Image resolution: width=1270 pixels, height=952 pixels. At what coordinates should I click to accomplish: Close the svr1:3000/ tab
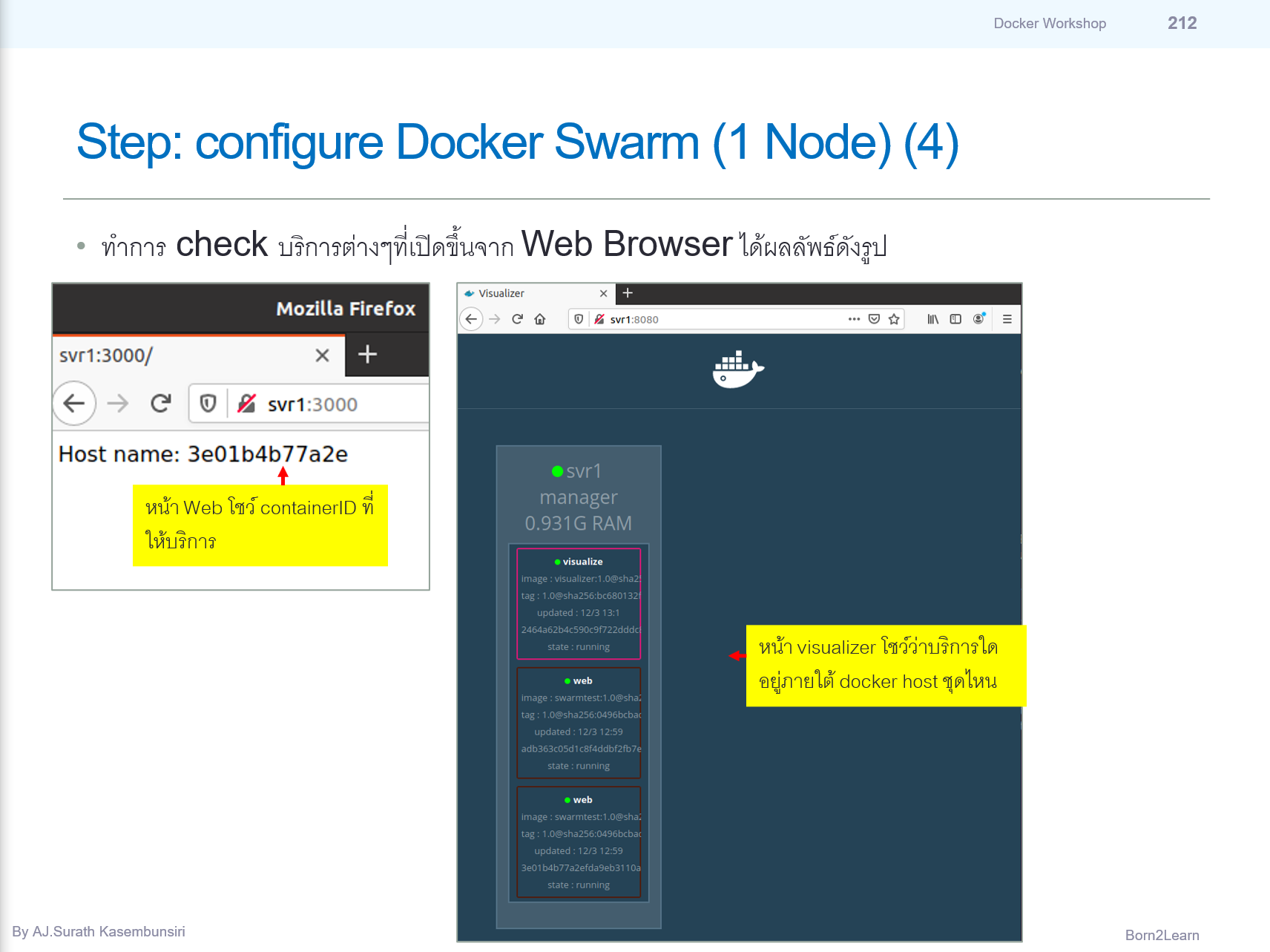[321, 355]
